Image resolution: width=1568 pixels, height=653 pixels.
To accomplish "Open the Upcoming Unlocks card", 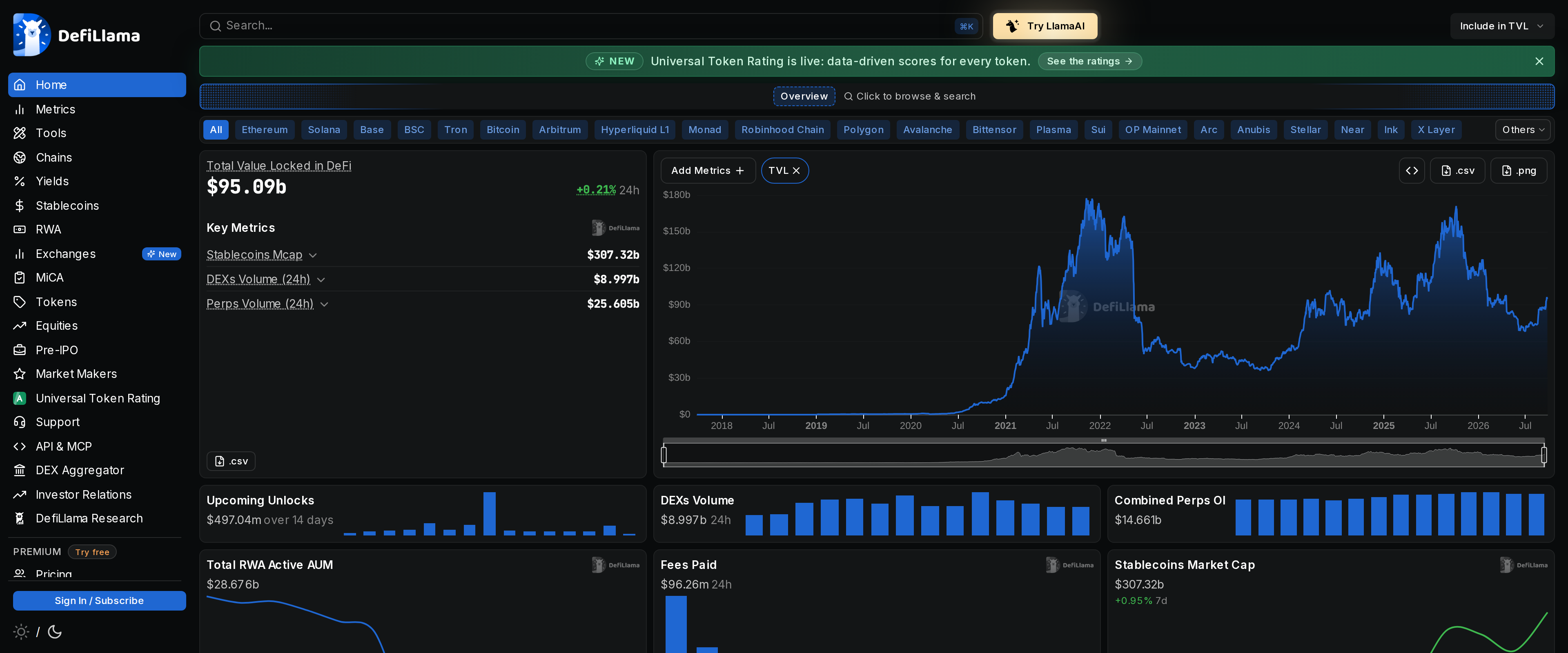I will pos(423,514).
